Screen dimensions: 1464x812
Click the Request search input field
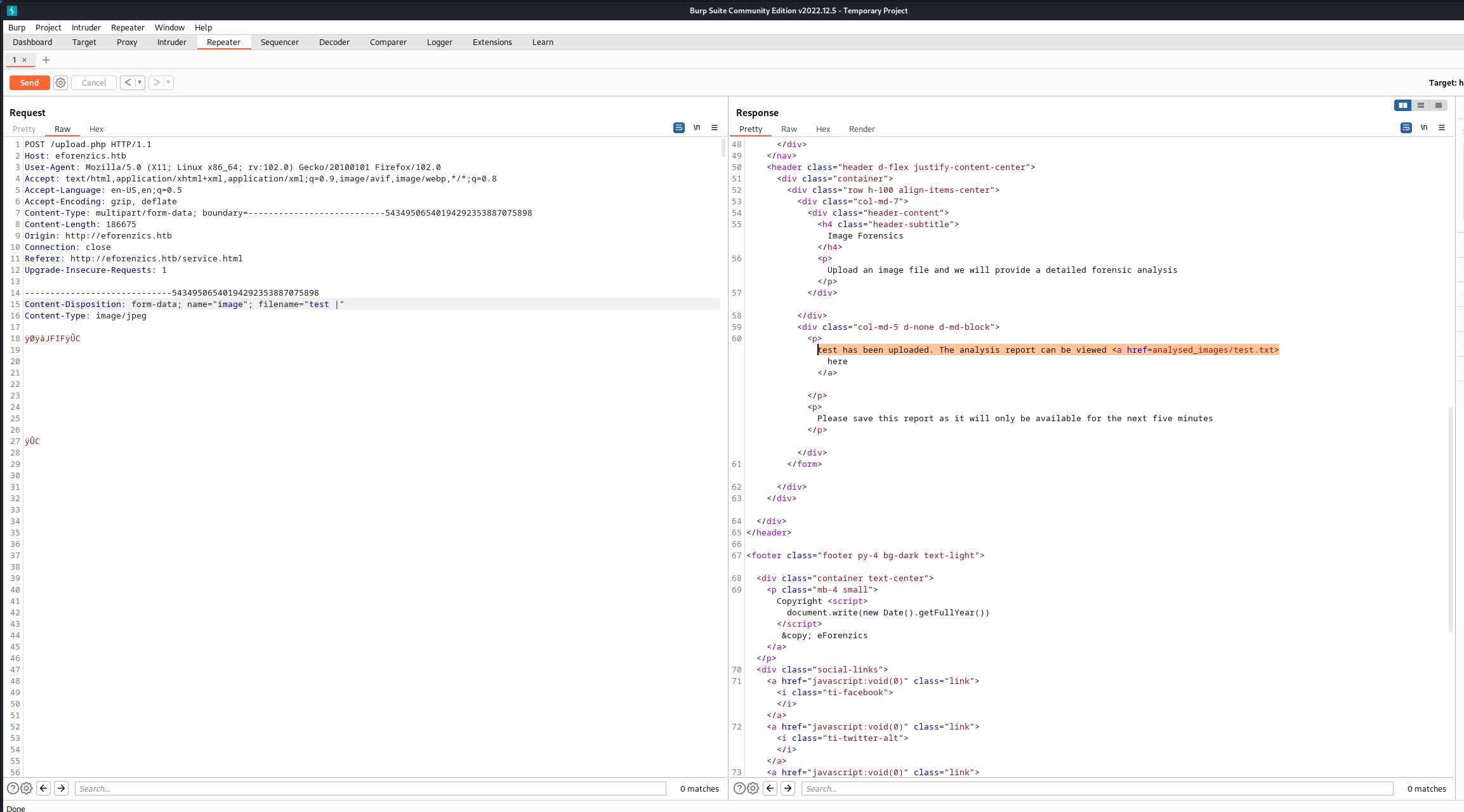pos(370,789)
